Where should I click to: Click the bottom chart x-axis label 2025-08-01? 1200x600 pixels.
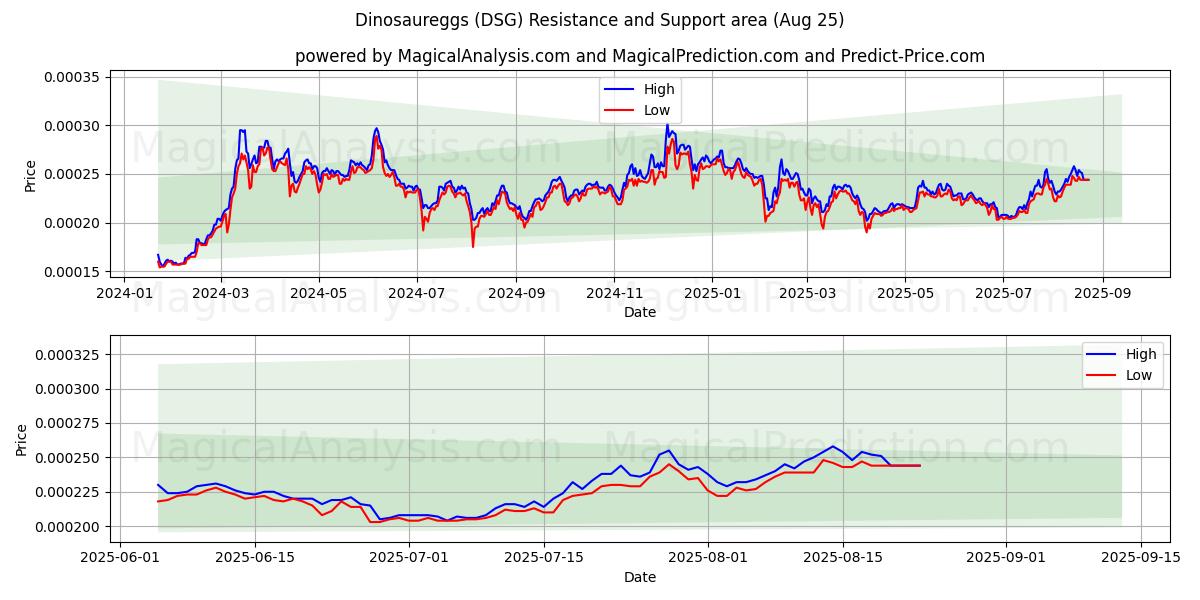pyautogui.click(x=708, y=559)
